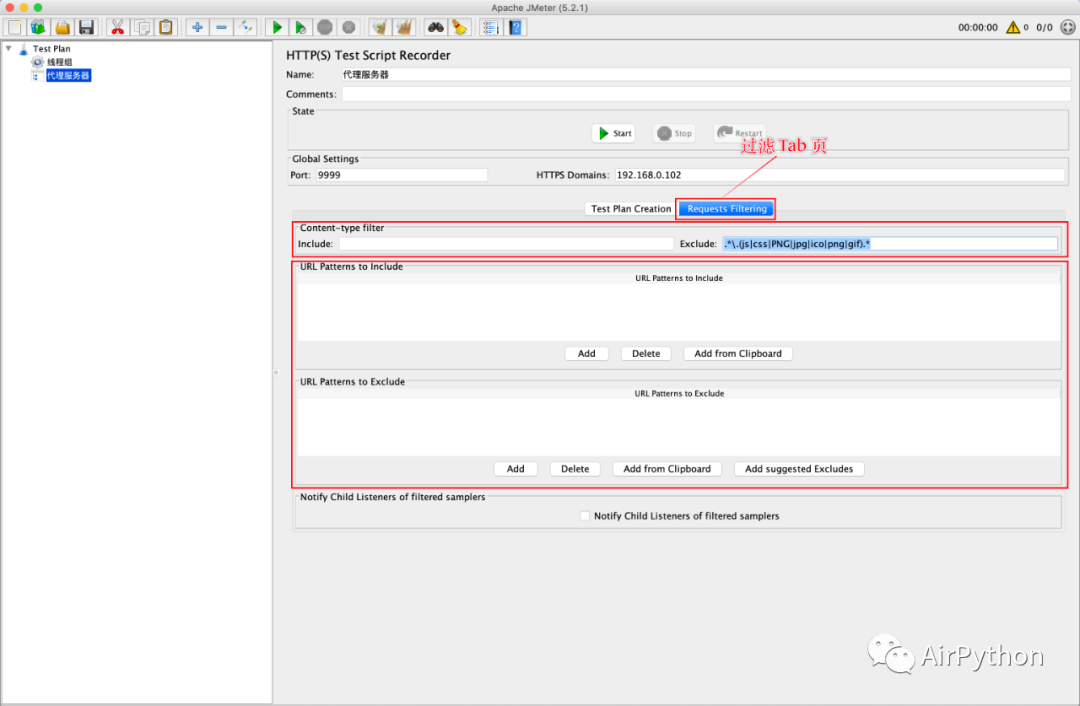Image resolution: width=1080 pixels, height=706 pixels.
Task: Open the Templates icon
Action: 39,28
